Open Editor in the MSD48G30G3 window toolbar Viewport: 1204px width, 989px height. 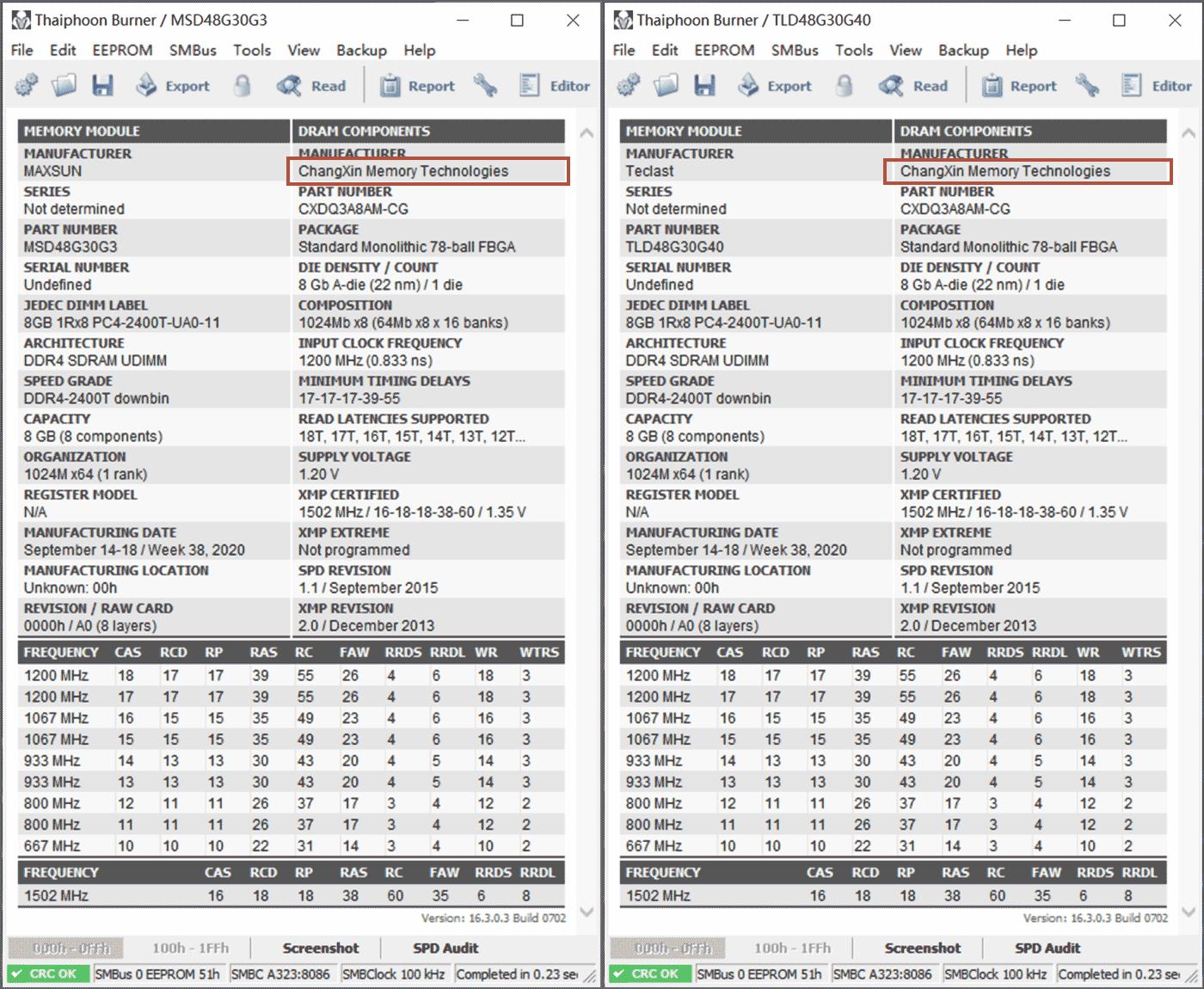click(x=555, y=85)
